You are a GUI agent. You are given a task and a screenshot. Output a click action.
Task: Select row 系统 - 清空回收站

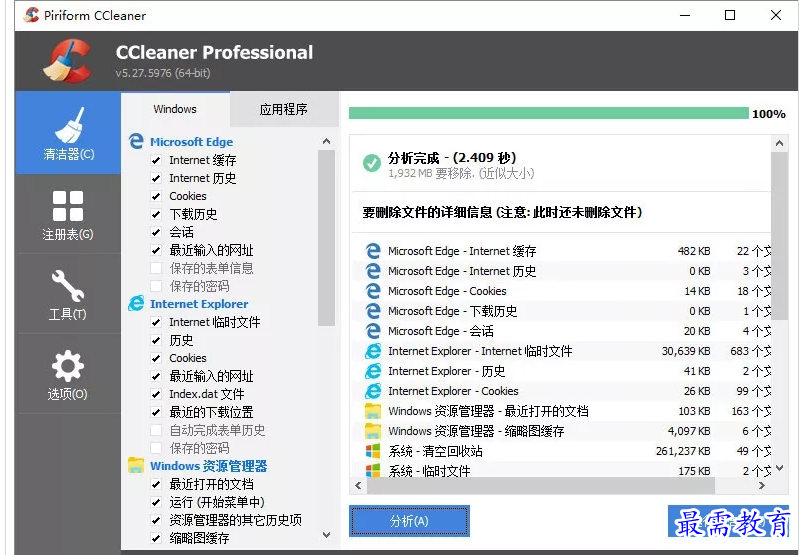(x=562, y=451)
